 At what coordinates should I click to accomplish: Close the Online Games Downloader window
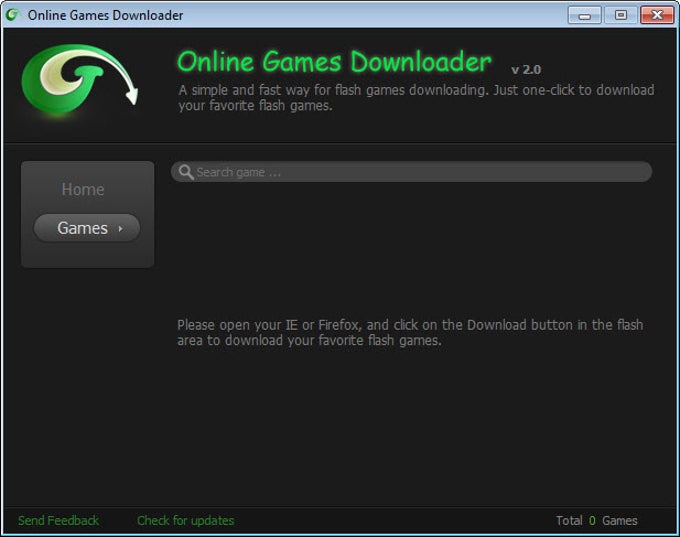tap(657, 15)
